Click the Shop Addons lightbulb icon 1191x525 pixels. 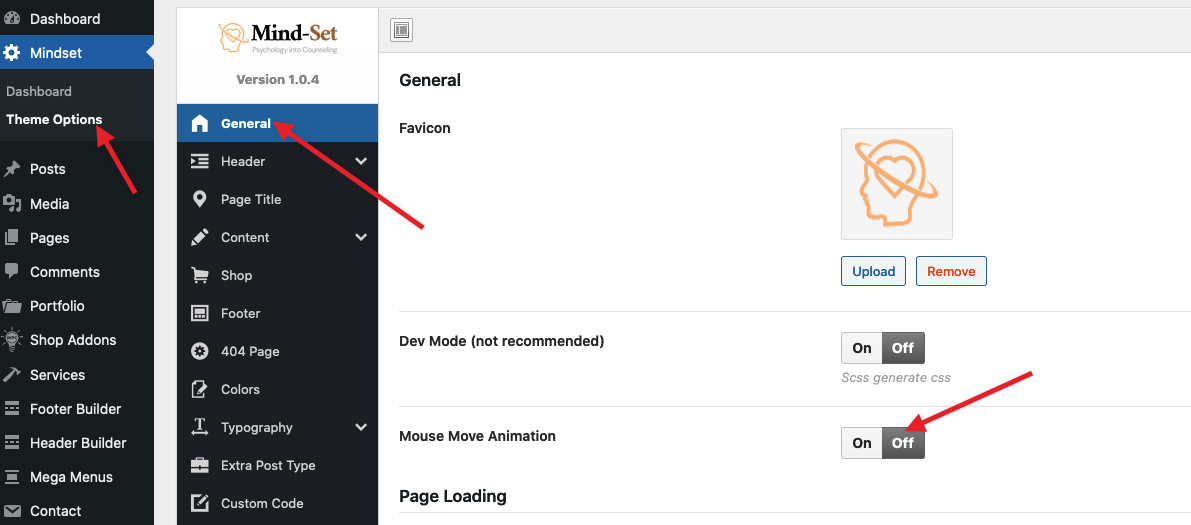[x=12, y=340]
